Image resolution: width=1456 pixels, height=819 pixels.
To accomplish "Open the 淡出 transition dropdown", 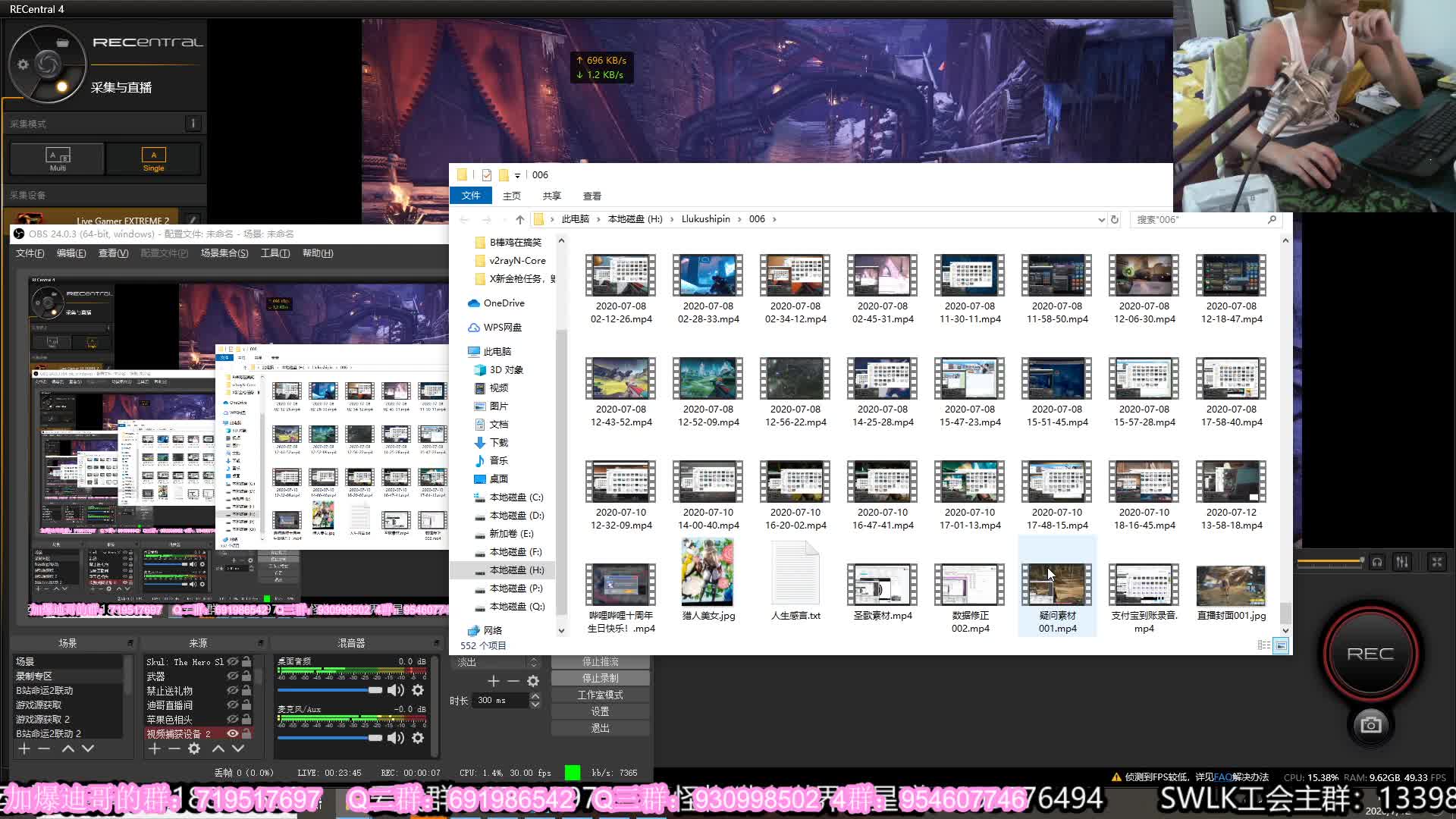I will point(497,662).
